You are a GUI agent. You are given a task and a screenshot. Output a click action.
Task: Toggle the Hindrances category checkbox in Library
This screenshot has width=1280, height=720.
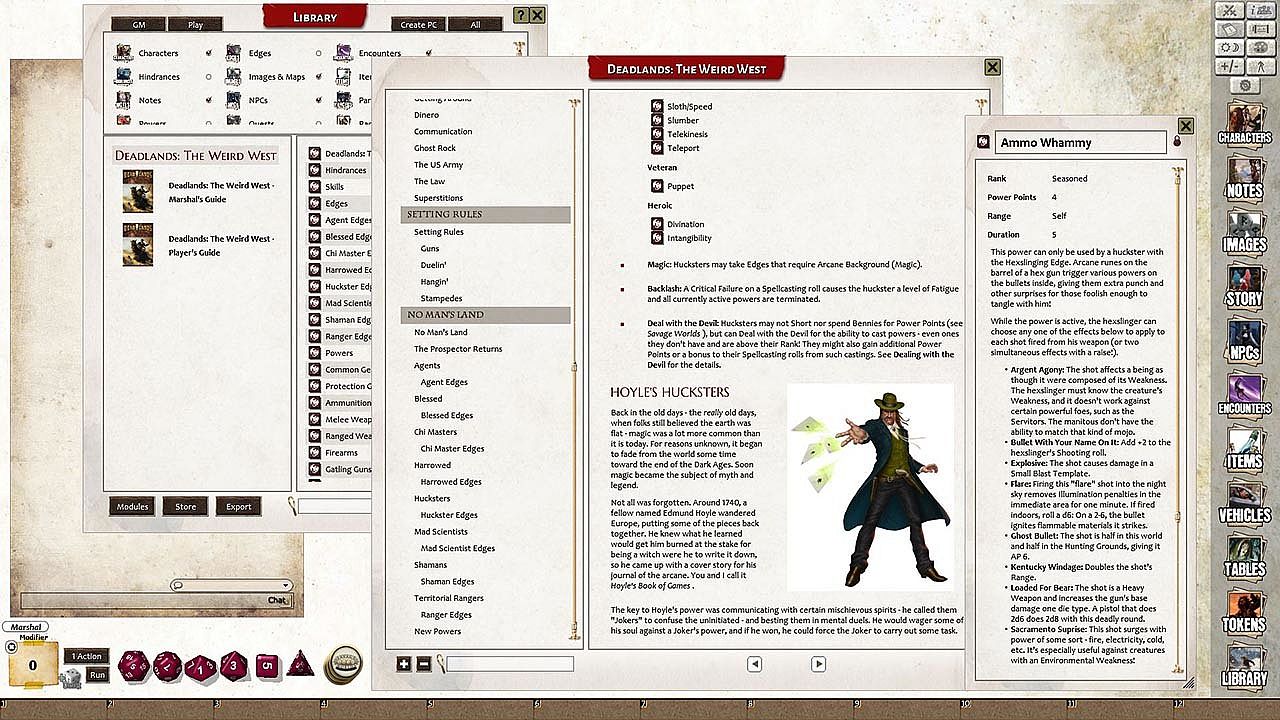click(209, 77)
